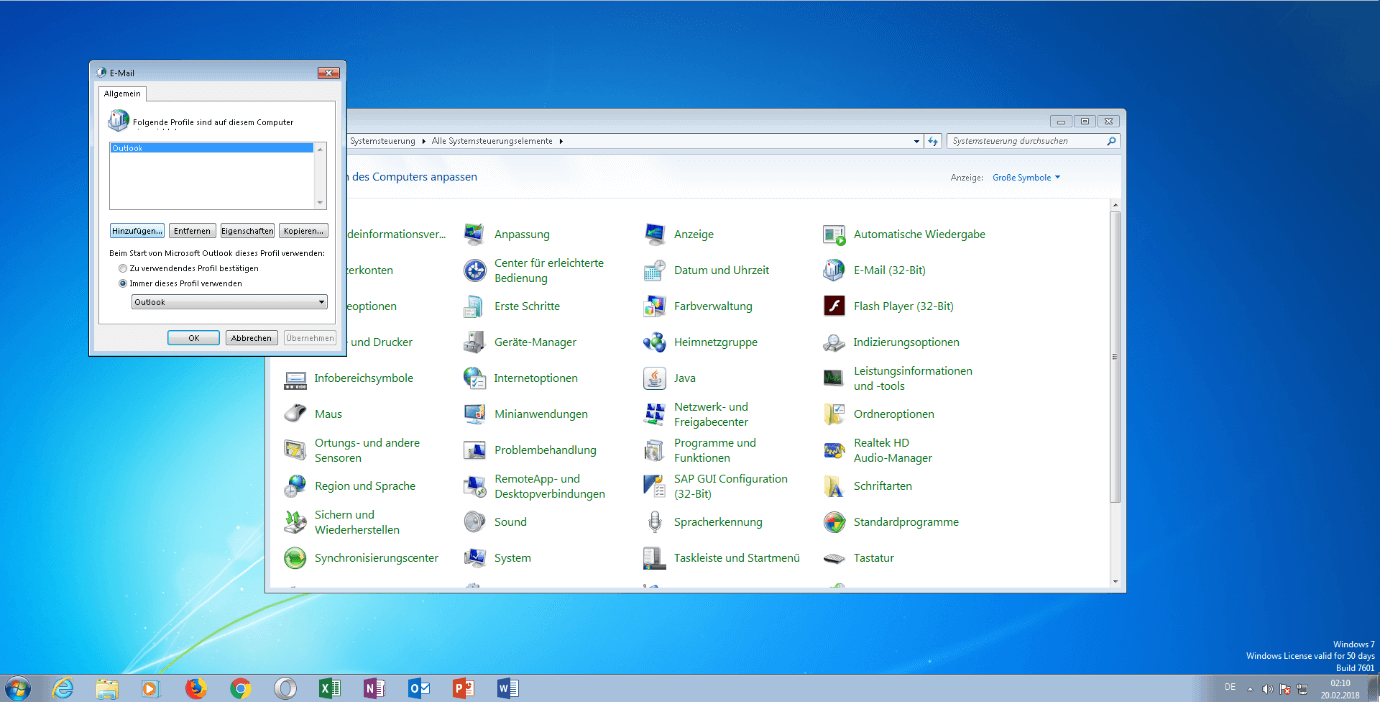
Task: Click the Standardprogramme icon
Action: click(x=834, y=522)
